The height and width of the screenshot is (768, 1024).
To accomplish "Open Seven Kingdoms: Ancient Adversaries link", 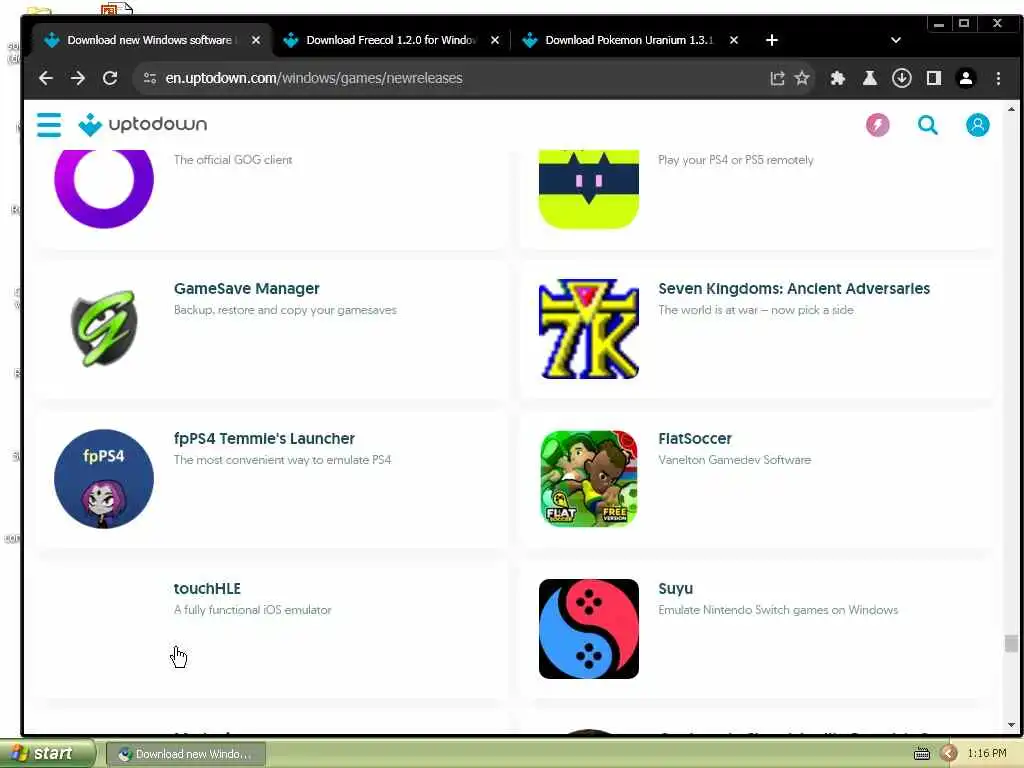I will point(793,289).
